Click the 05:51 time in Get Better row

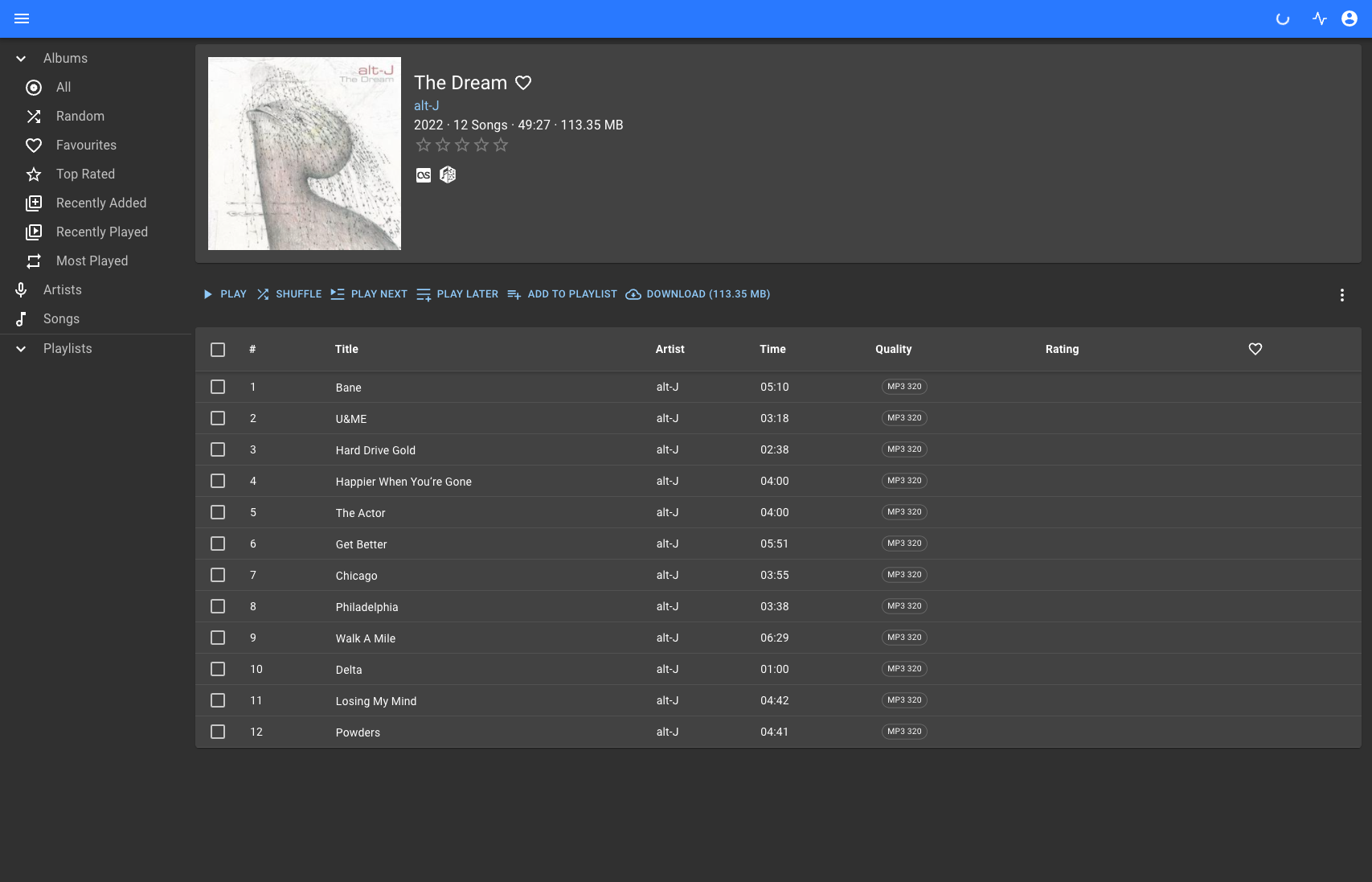774,544
